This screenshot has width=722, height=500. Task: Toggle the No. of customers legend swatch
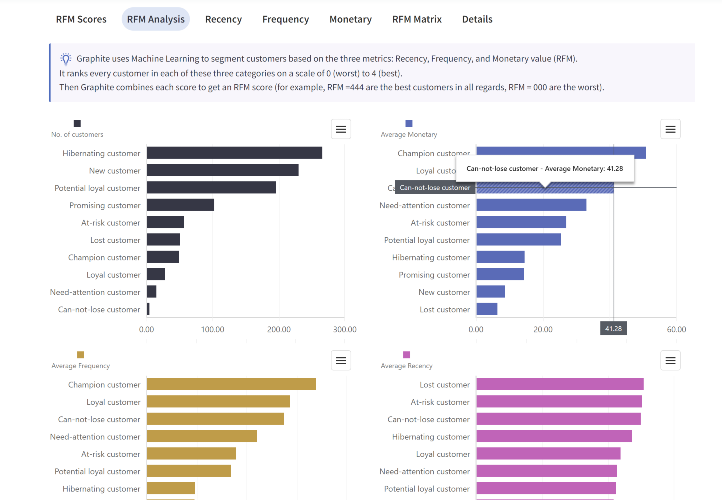pyautogui.click(x=77, y=123)
